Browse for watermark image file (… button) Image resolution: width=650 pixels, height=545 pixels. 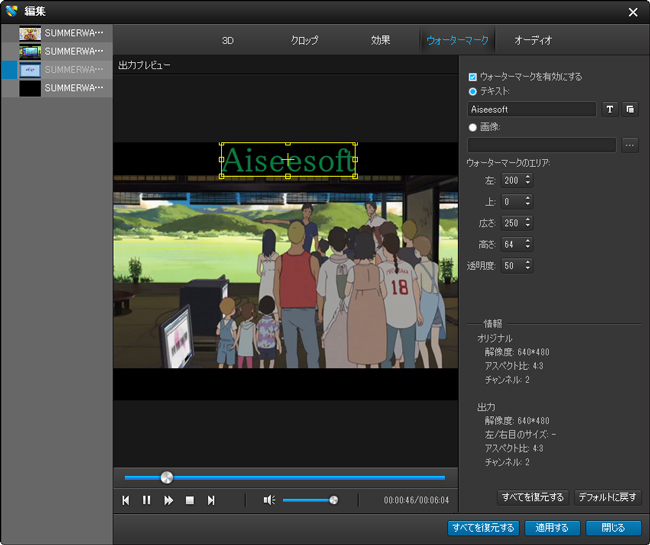pyautogui.click(x=629, y=145)
